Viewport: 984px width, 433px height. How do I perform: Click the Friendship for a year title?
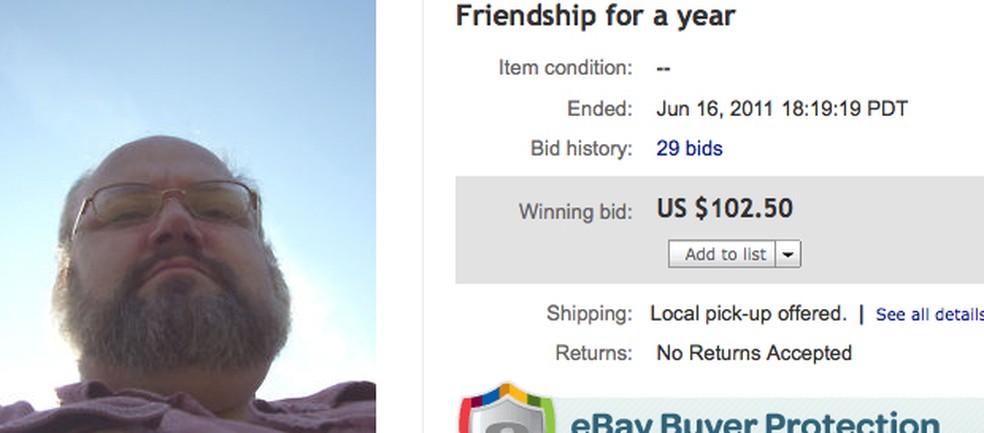(596, 16)
